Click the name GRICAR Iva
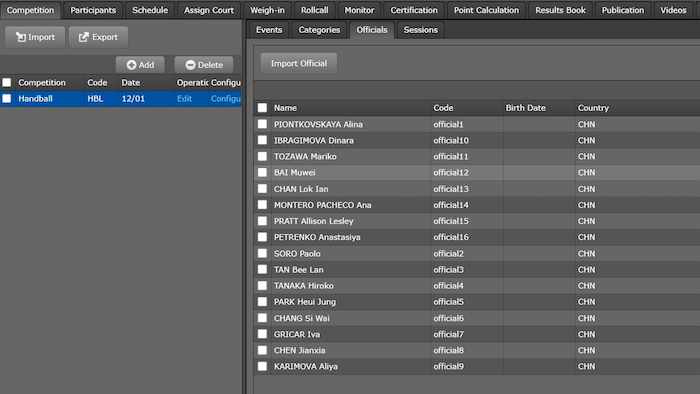The height and width of the screenshot is (394, 700). [x=297, y=334]
